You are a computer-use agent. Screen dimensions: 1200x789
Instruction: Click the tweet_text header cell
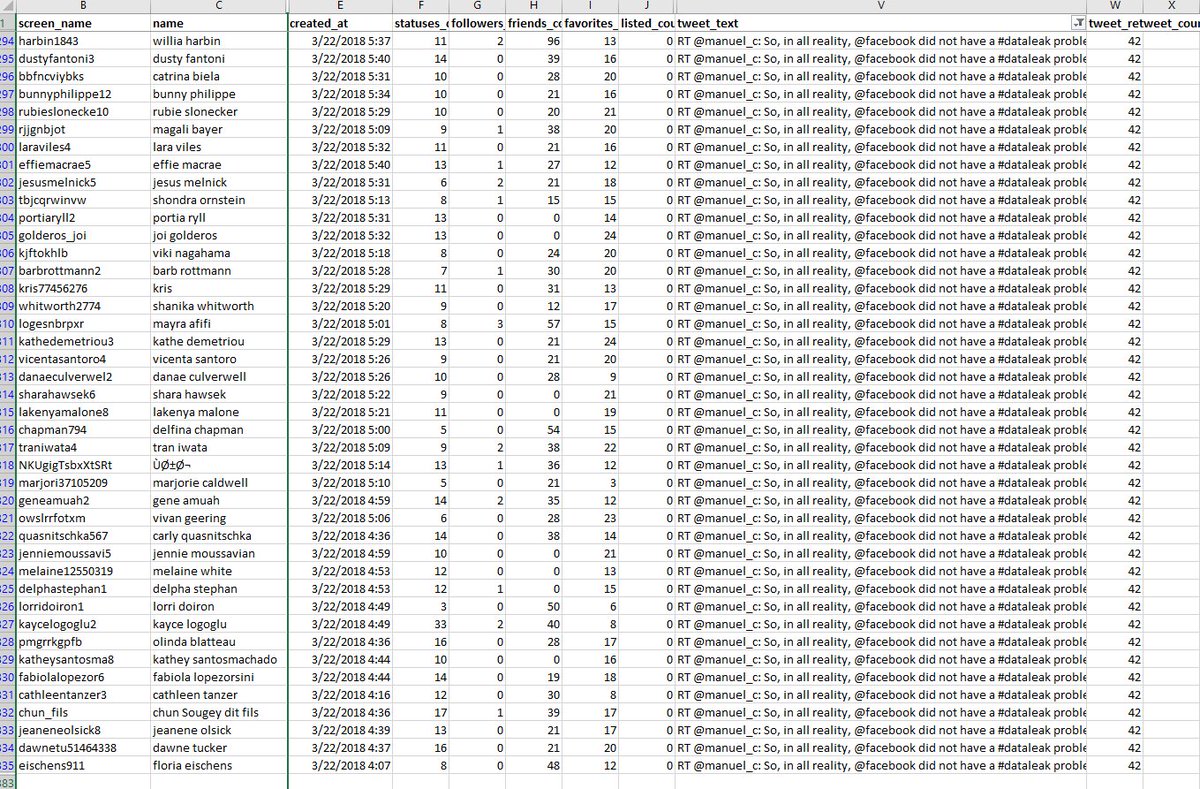tap(881, 22)
